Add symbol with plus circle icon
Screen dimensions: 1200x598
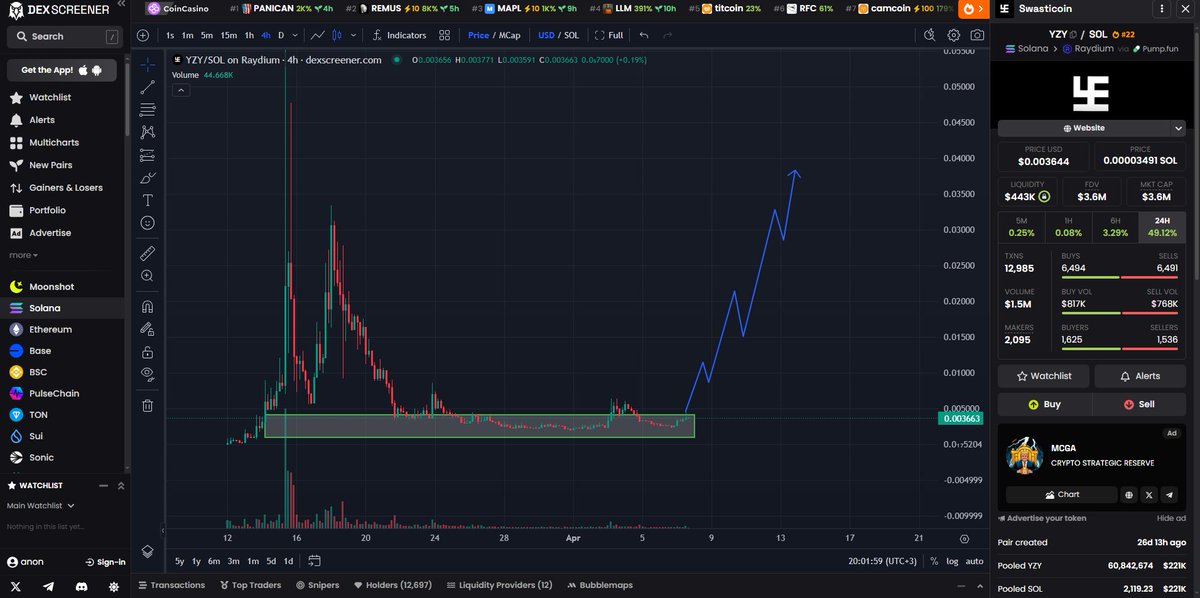[143, 35]
